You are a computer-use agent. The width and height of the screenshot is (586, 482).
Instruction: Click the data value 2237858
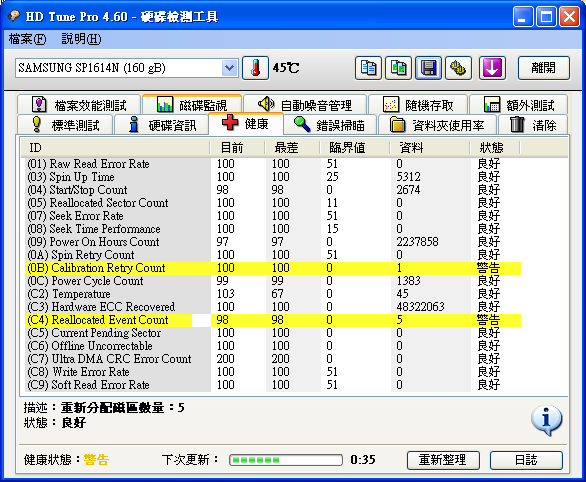[x=417, y=242]
